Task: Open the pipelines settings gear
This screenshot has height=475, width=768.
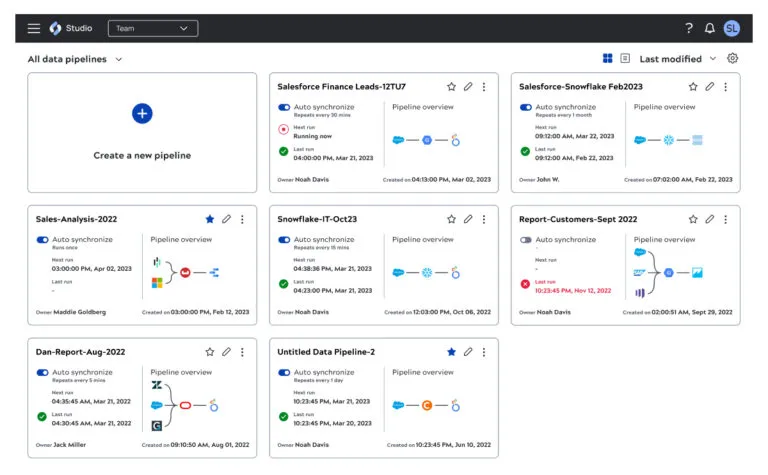Action: [733, 59]
